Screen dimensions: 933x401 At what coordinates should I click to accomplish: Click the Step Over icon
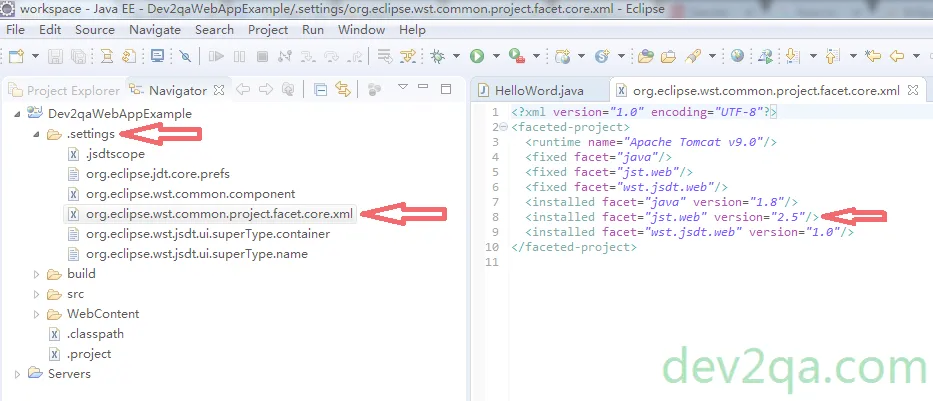pyautogui.click(x=331, y=57)
